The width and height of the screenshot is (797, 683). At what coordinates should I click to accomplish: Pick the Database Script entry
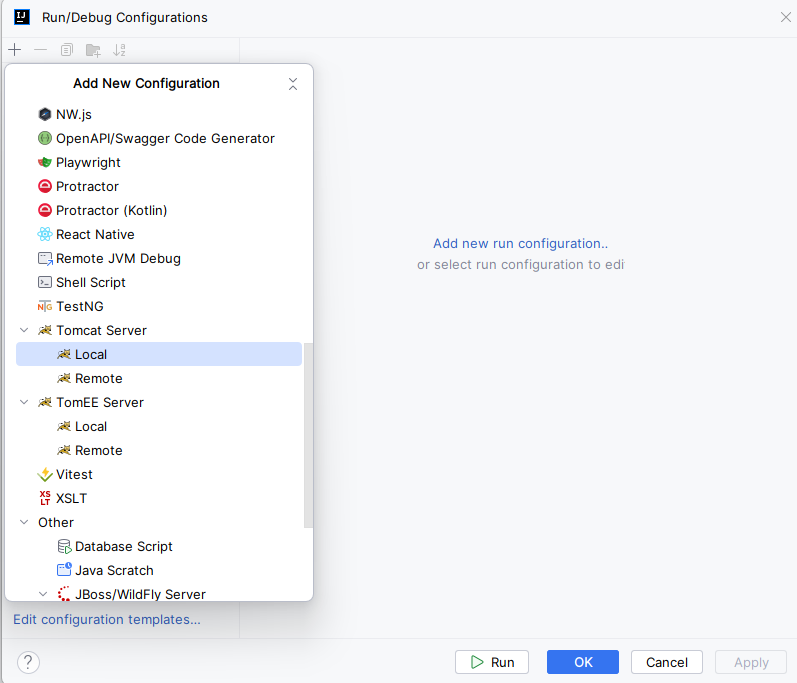click(159, 546)
